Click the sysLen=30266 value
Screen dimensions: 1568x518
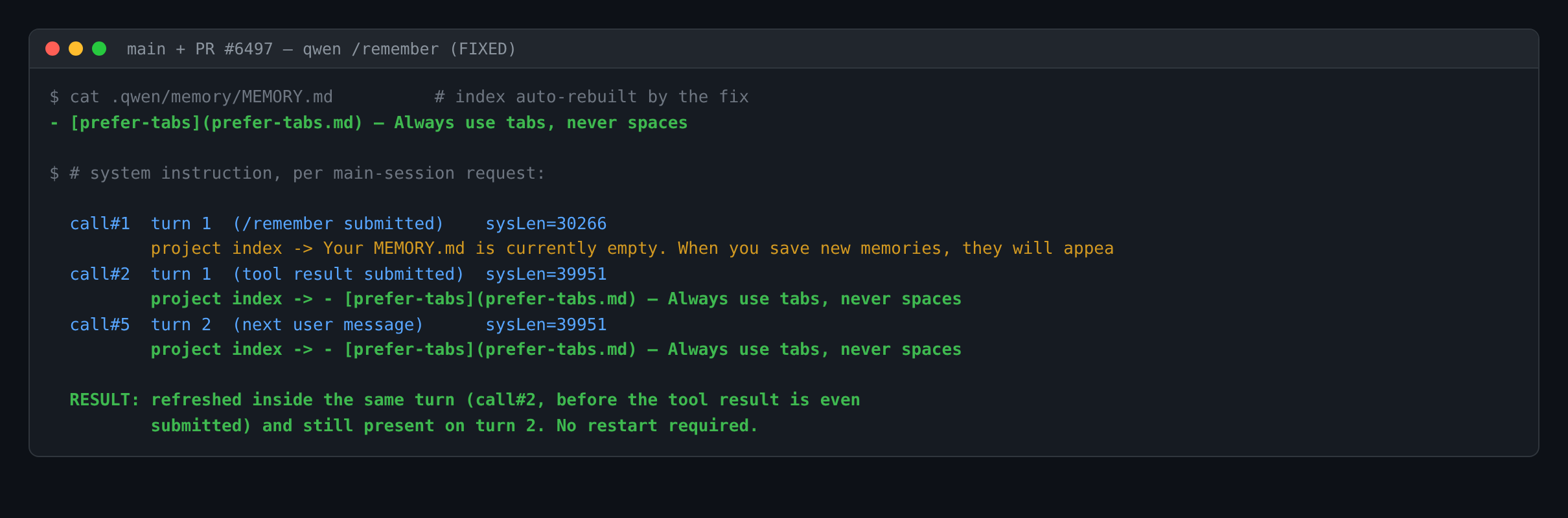pyautogui.click(x=546, y=224)
